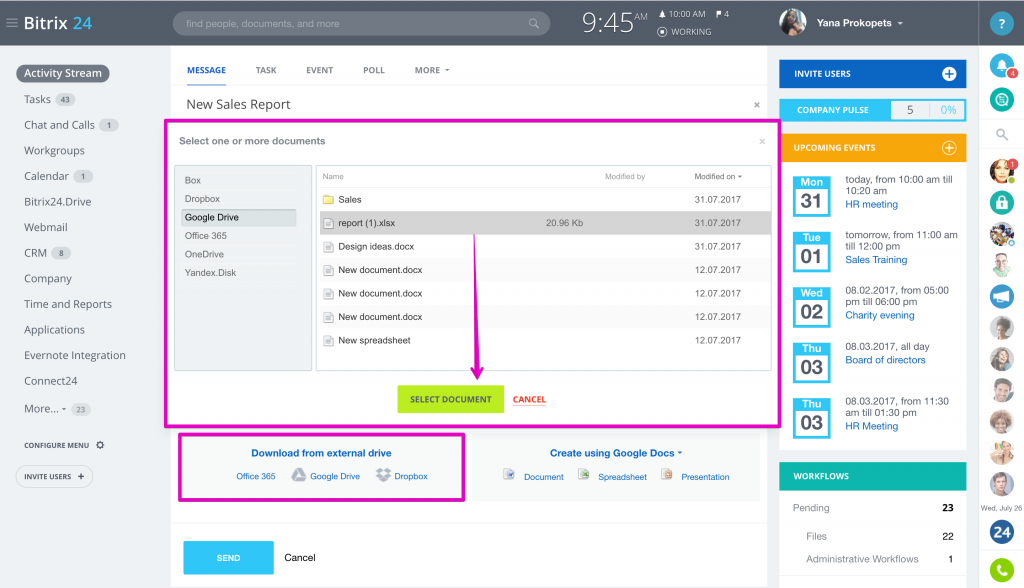
Task: Click the INVITE USERS button in left sidebar
Action: 54,476
